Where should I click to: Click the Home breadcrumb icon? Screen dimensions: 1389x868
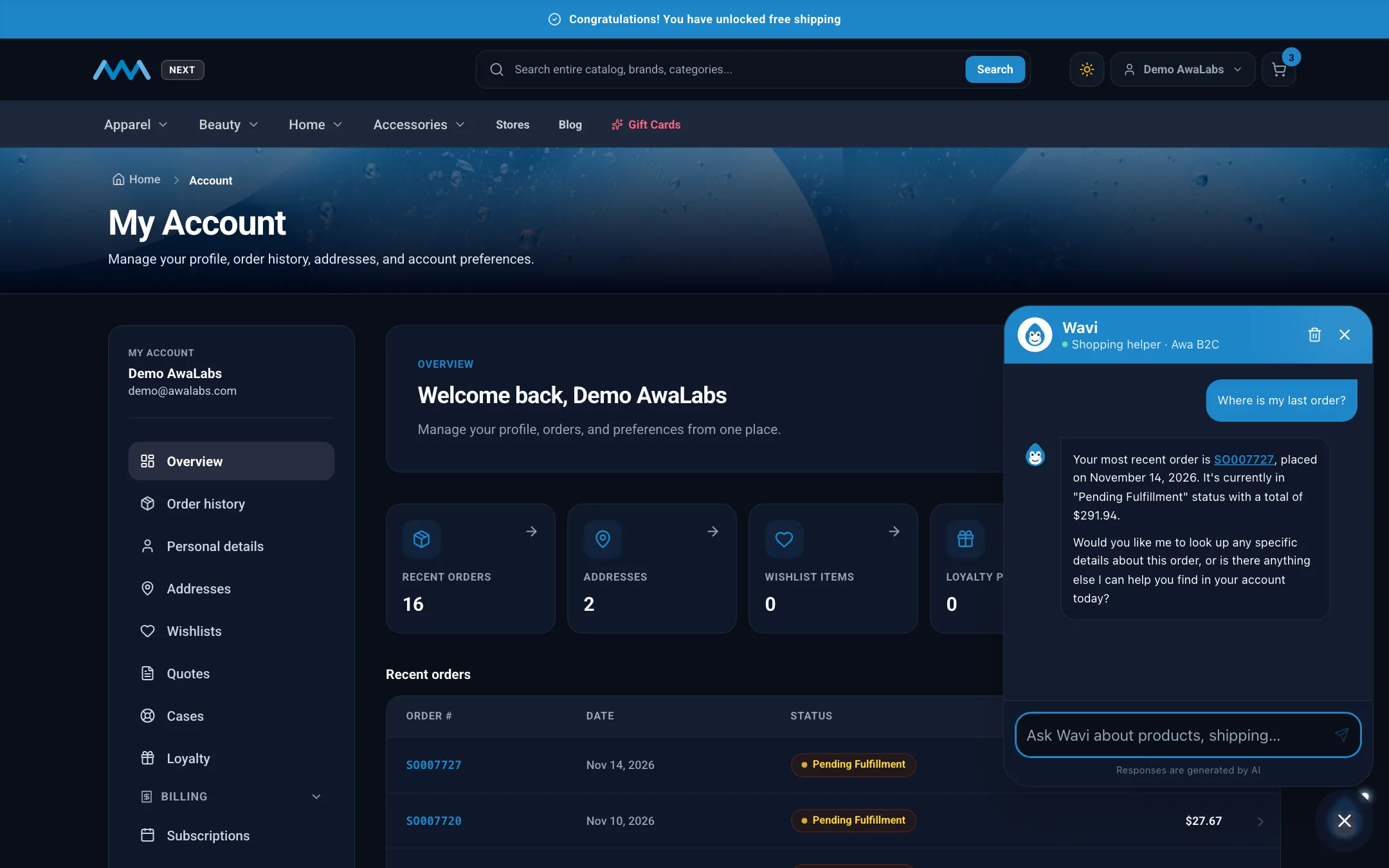pos(118,179)
